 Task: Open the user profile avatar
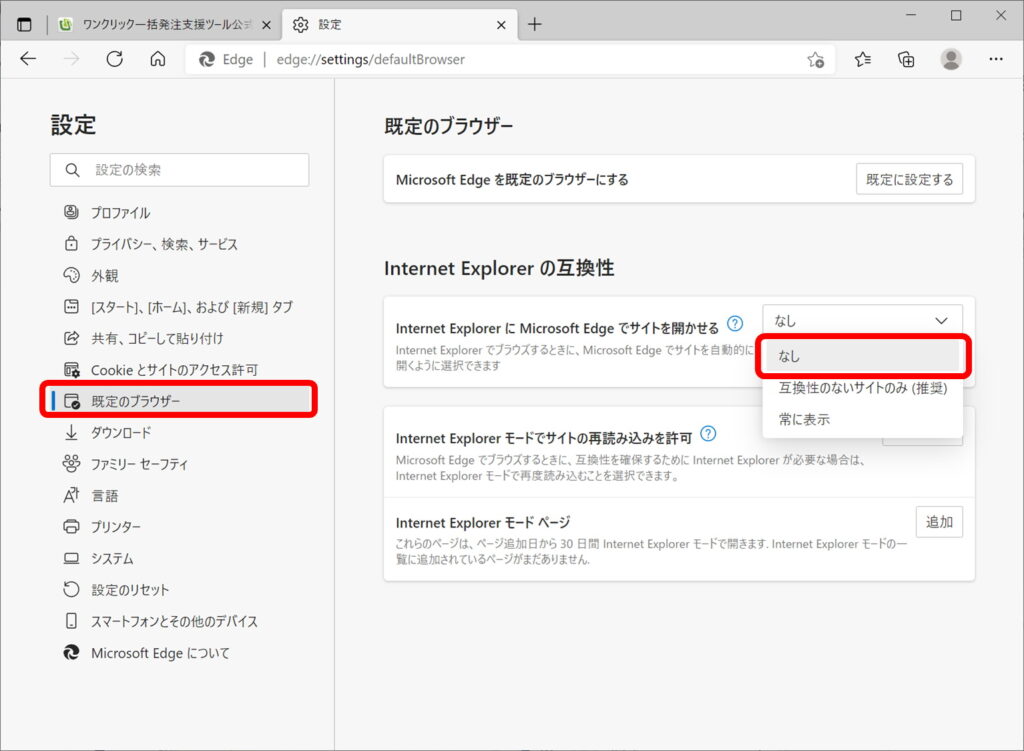coord(951,59)
